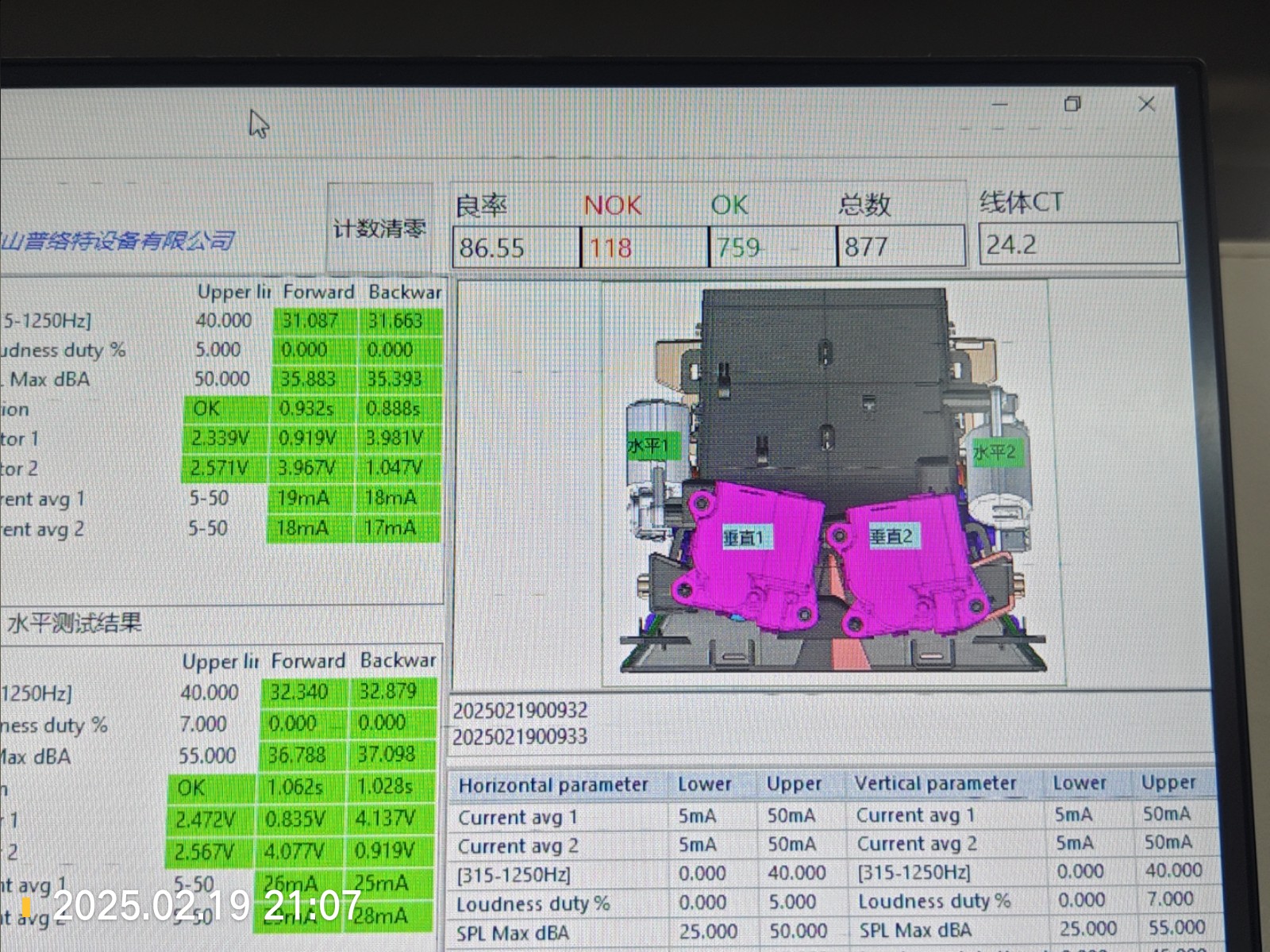Click the 线体CT field showing 24.2
The width and height of the screenshot is (1270, 952).
coord(1078,244)
